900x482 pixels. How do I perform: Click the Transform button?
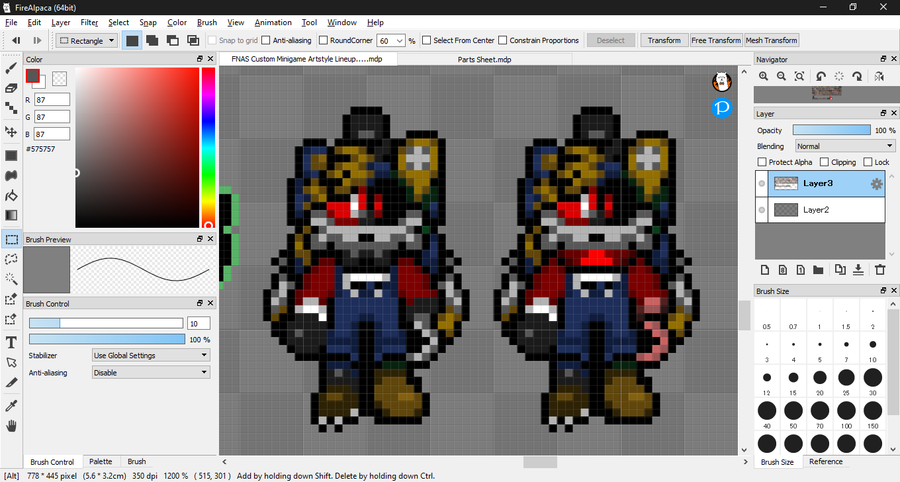[664, 40]
